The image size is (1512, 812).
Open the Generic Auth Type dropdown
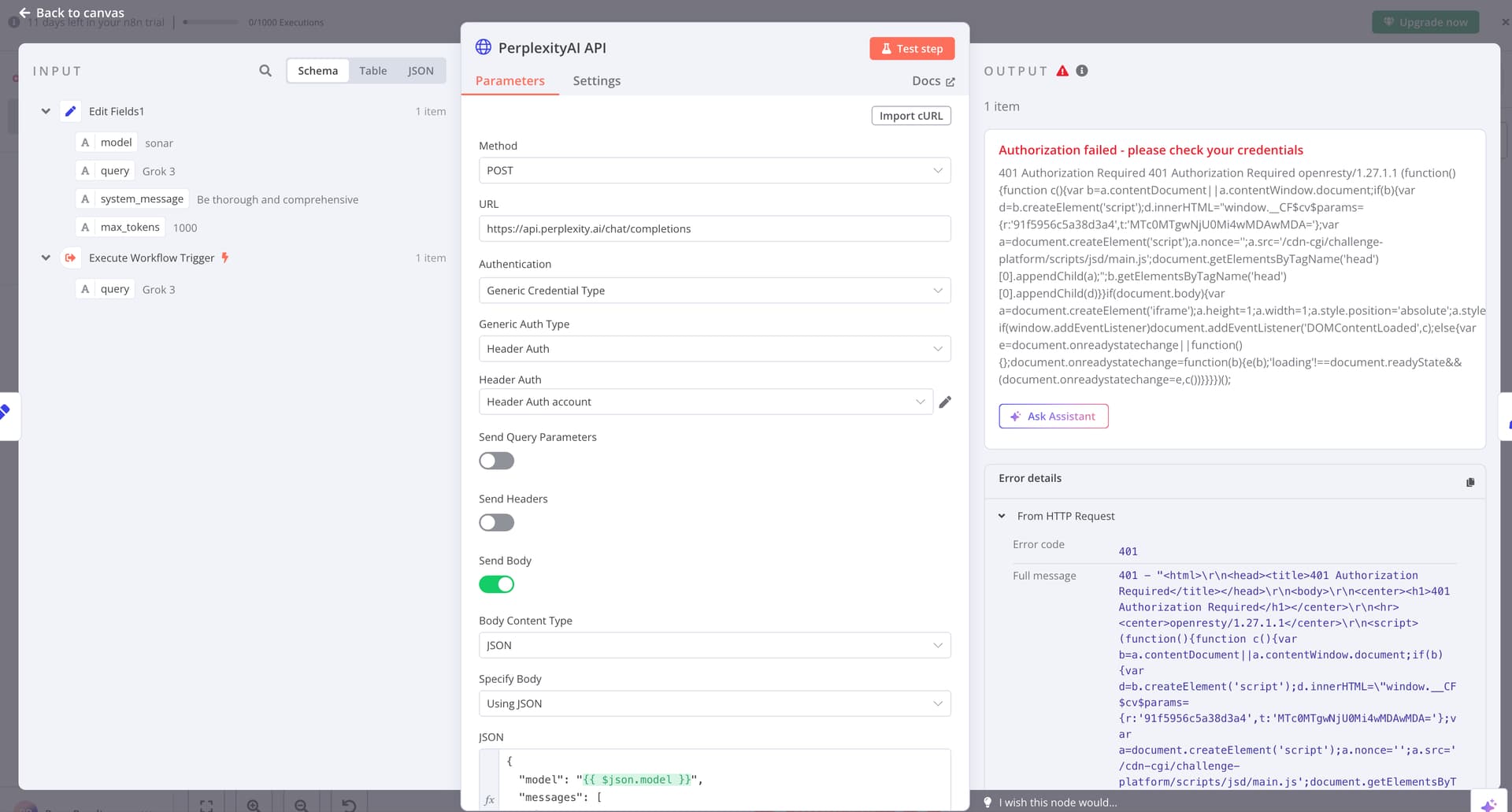pyautogui.click(x=714, y=349)
